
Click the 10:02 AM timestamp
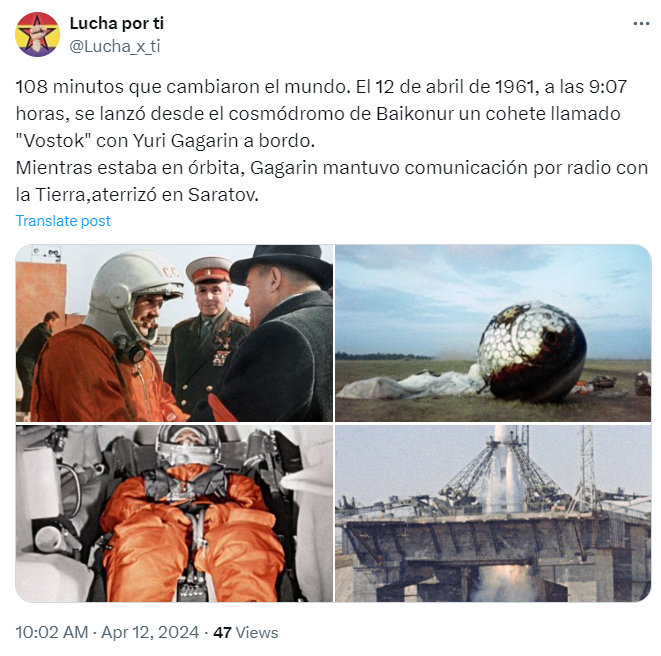point(52,632)
